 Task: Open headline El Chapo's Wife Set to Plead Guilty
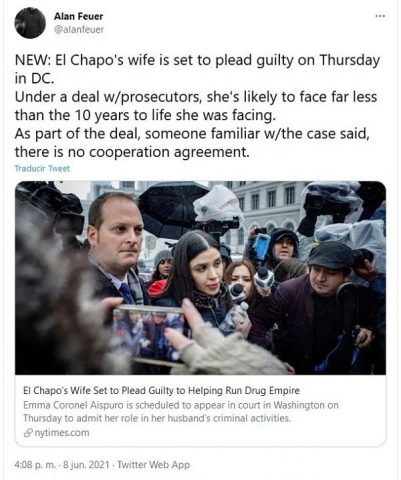pyautogui.click(x=162, y=390)
